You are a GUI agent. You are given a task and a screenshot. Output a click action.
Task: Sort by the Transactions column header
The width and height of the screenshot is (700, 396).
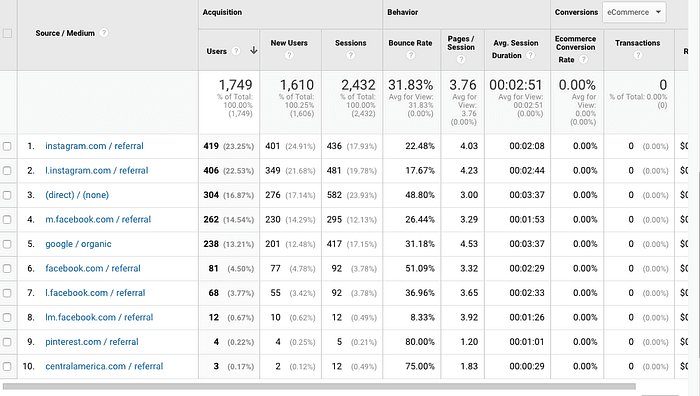pos(637,43)
